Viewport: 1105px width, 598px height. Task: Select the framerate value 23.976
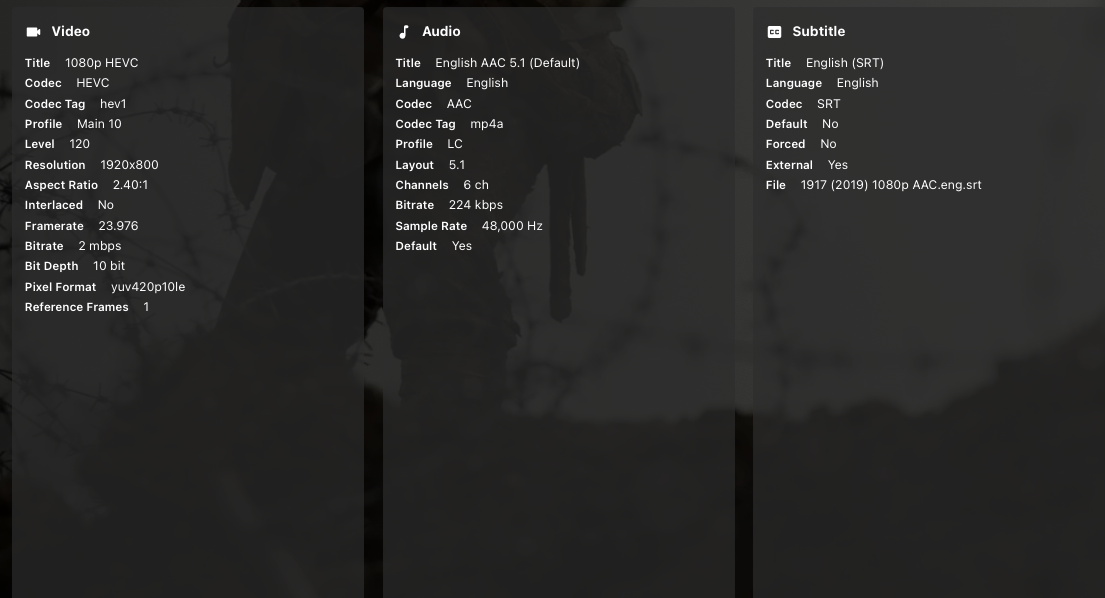pos(118,226)
